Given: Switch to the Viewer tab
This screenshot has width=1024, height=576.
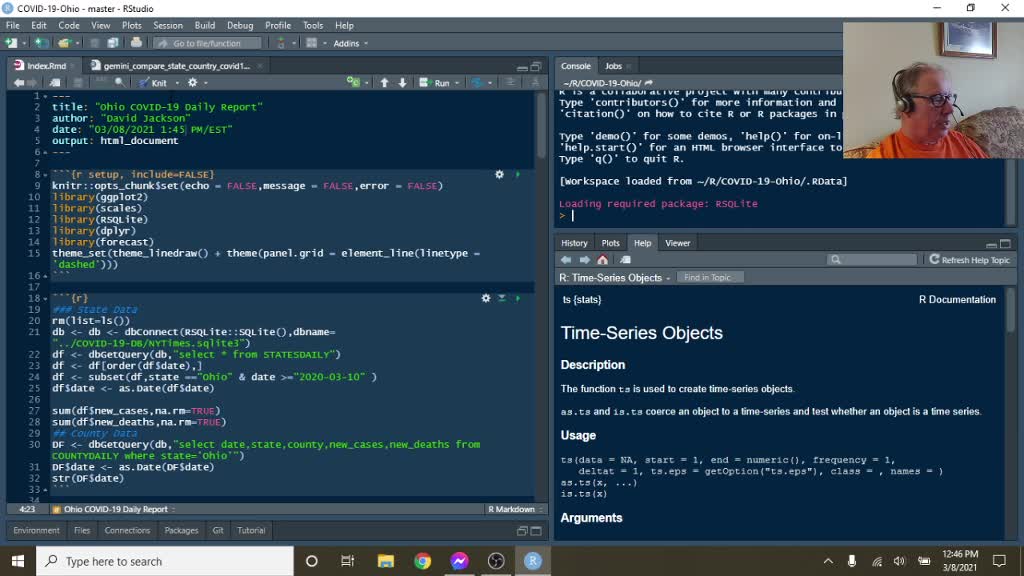Looking at the screenshot, I should (x=677, y=243).
